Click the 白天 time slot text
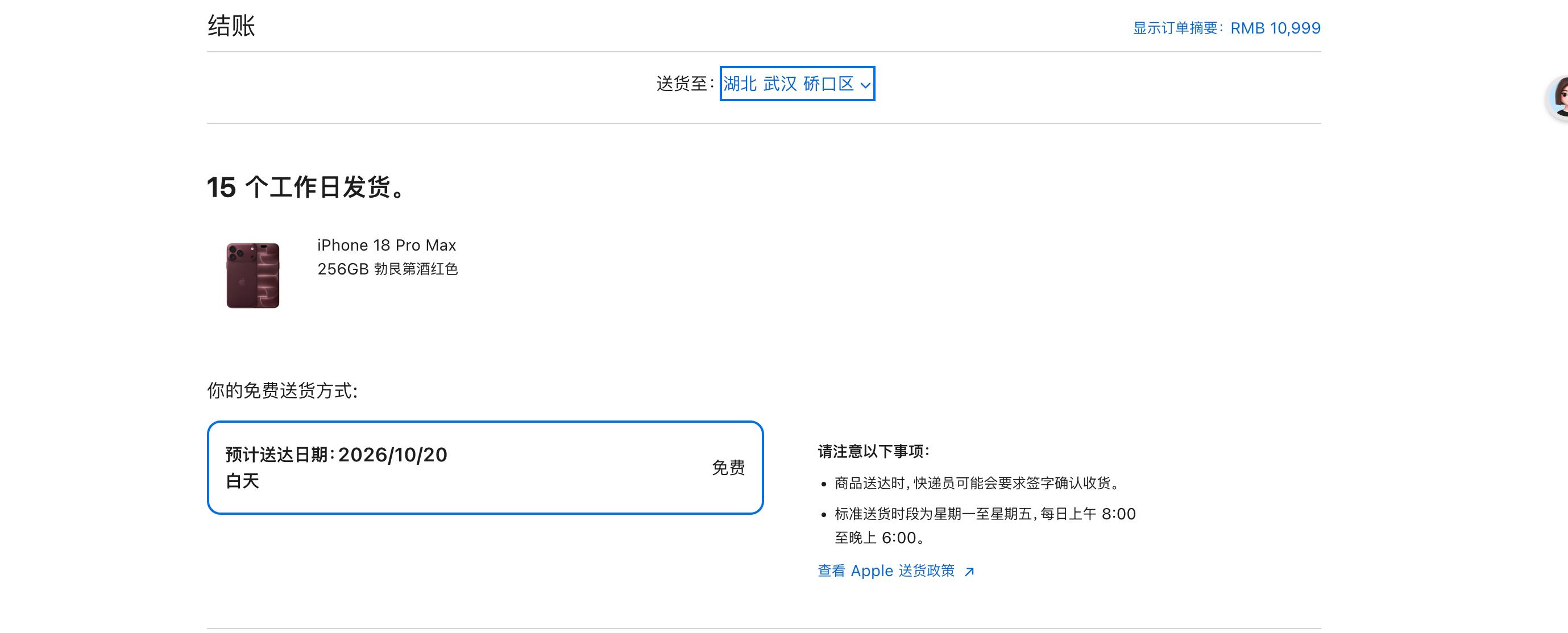 (242, 481)
